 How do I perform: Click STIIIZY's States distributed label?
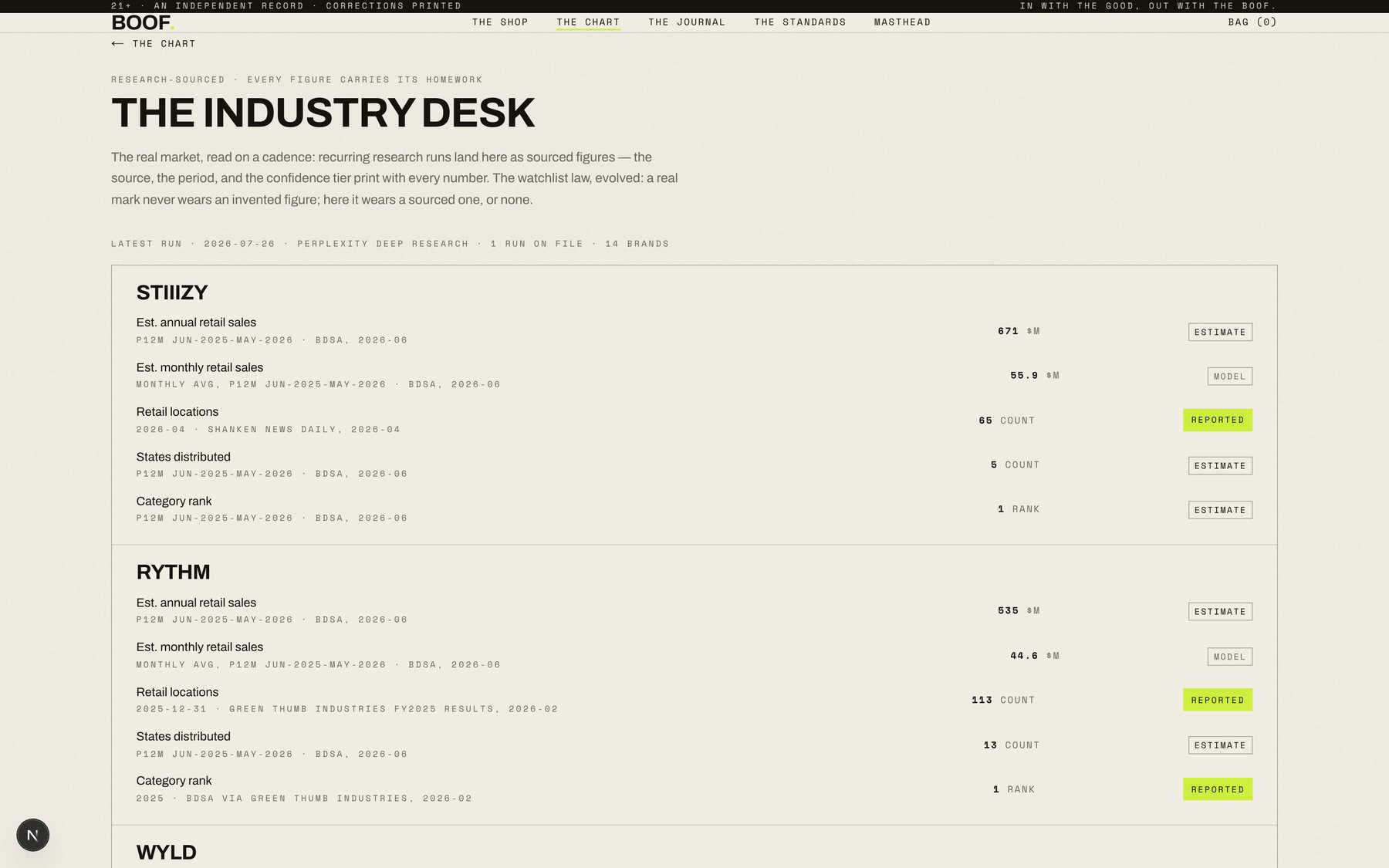[x=184, y=457]
